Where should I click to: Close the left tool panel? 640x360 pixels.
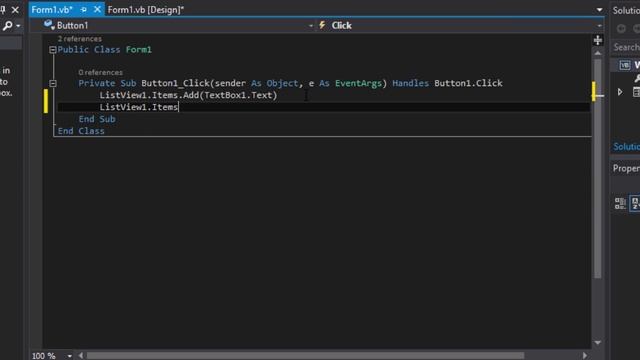coord(15,9)
